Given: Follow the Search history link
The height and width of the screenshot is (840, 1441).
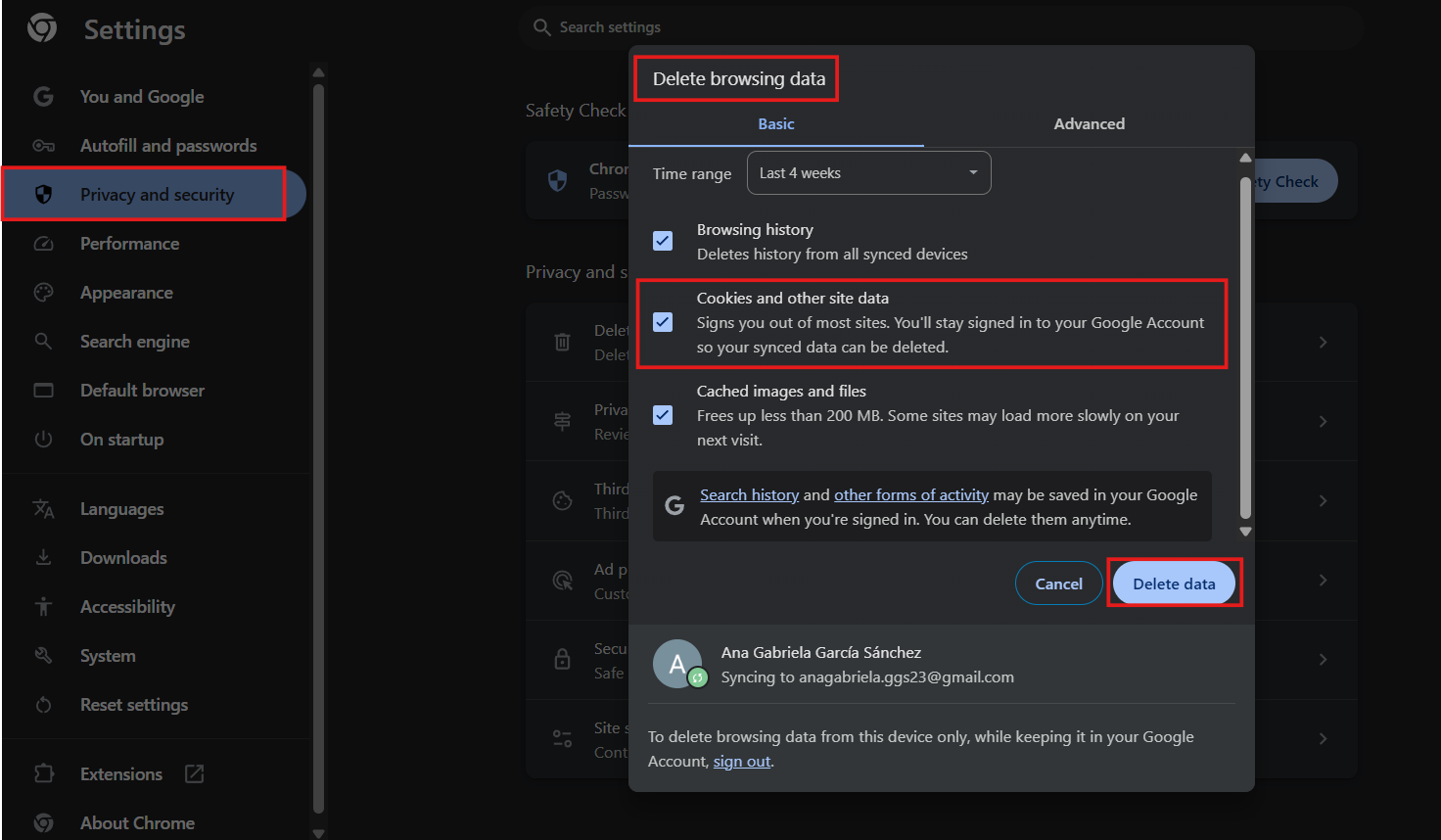Looking at the screenshot, I should [x=749, y=494].
